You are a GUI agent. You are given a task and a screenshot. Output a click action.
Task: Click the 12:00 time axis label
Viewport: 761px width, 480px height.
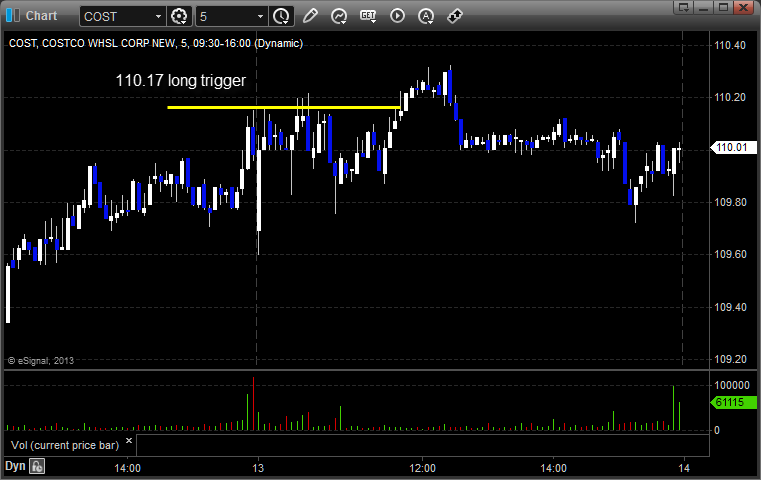(x=422, y=468)
